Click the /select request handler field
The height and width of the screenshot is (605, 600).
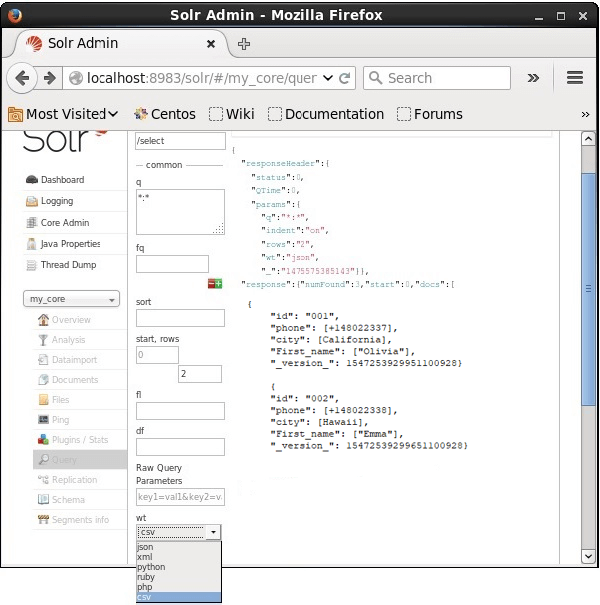pos(180,141)
